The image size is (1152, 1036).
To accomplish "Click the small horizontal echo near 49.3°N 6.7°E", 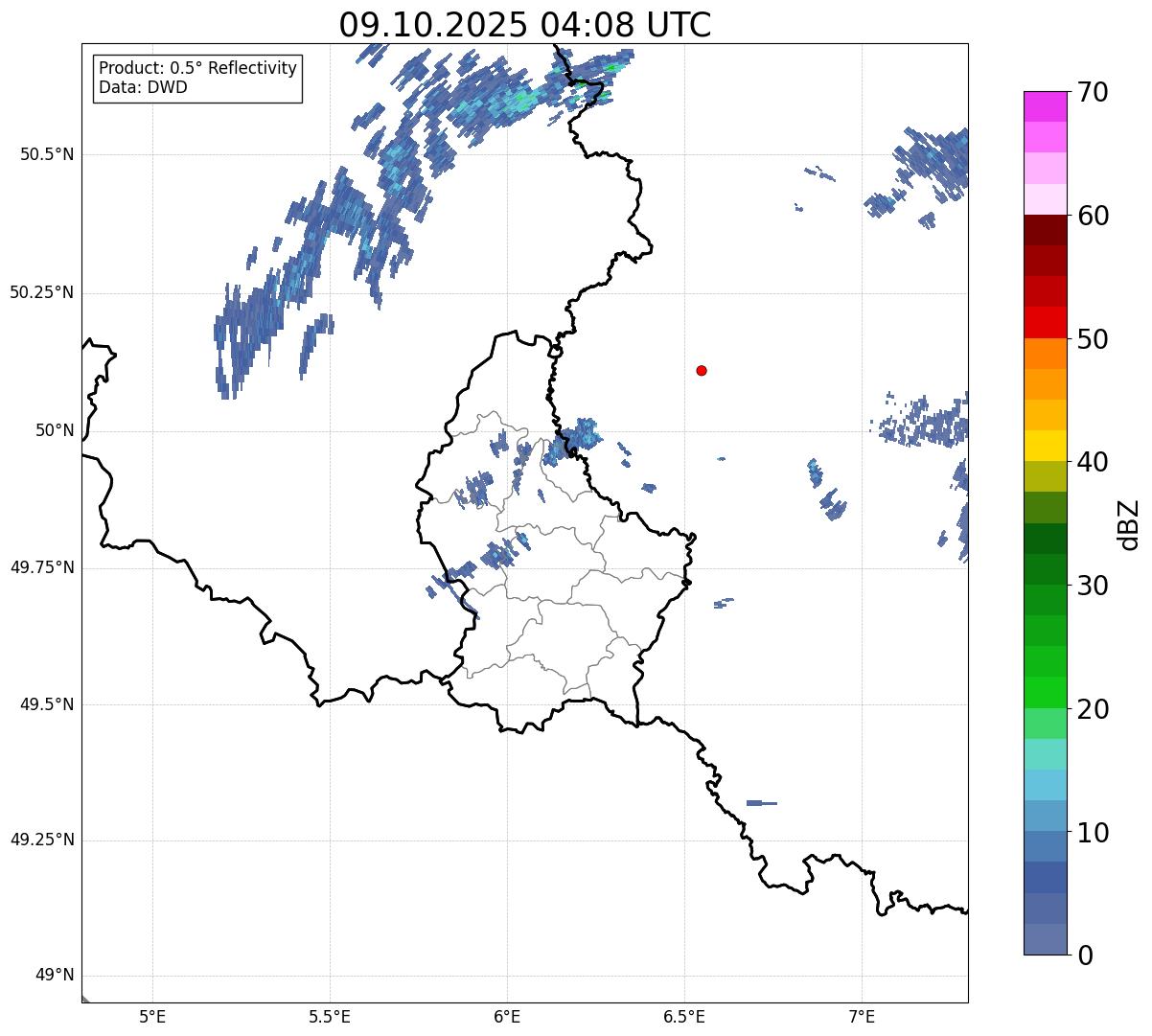I will pos(761,803).
